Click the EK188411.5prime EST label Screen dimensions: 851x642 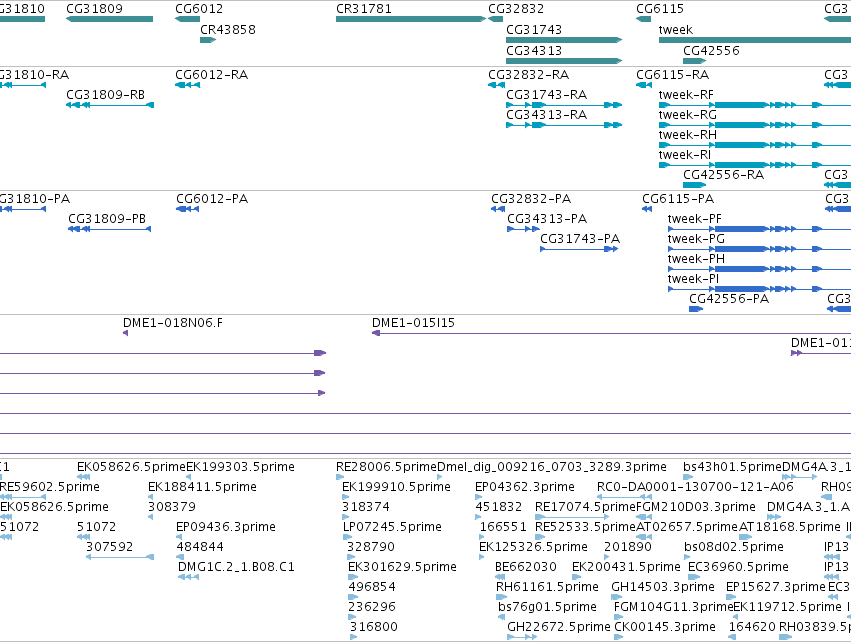pyautogui.click(x=202, y=487)
